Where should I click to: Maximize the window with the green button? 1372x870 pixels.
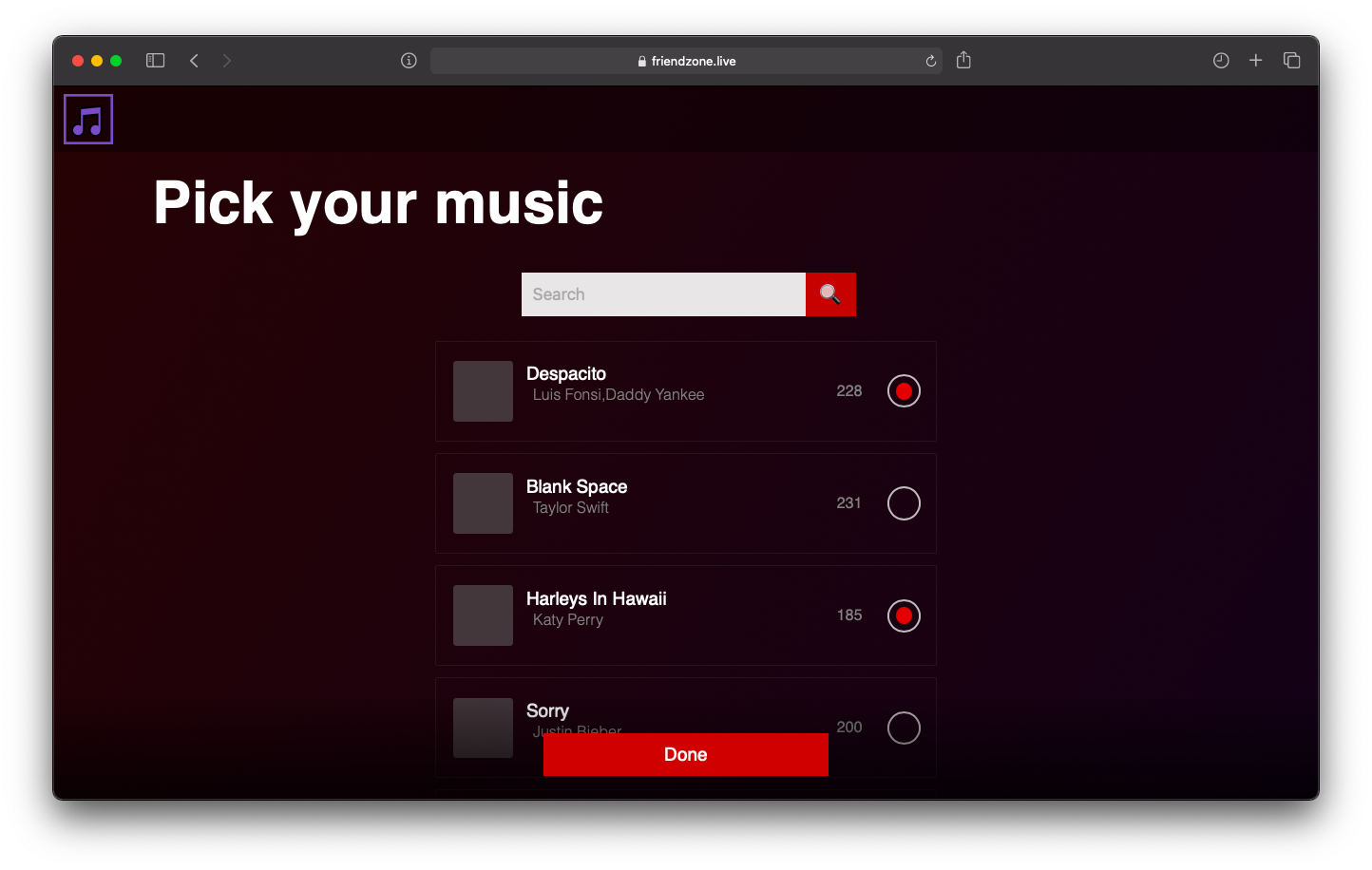point(116,61)
